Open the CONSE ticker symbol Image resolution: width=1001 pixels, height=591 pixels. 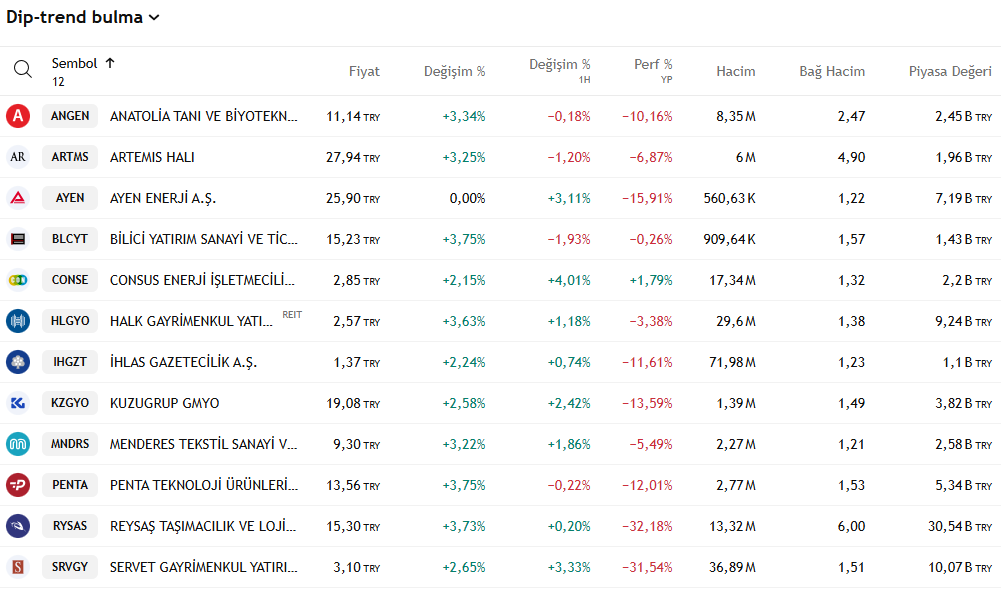click(70, 280)
